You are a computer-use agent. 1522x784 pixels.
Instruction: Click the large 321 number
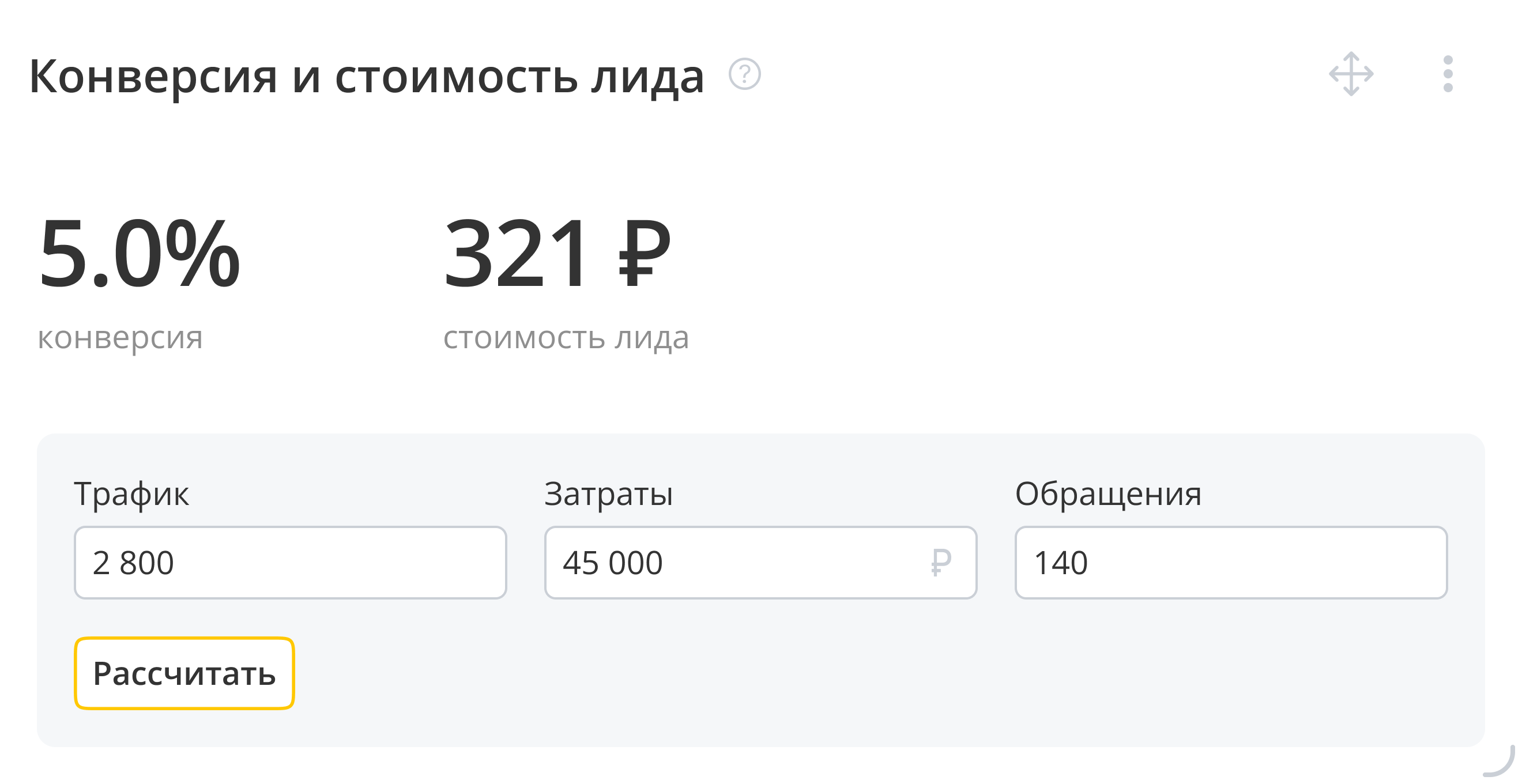click(517, 254)
